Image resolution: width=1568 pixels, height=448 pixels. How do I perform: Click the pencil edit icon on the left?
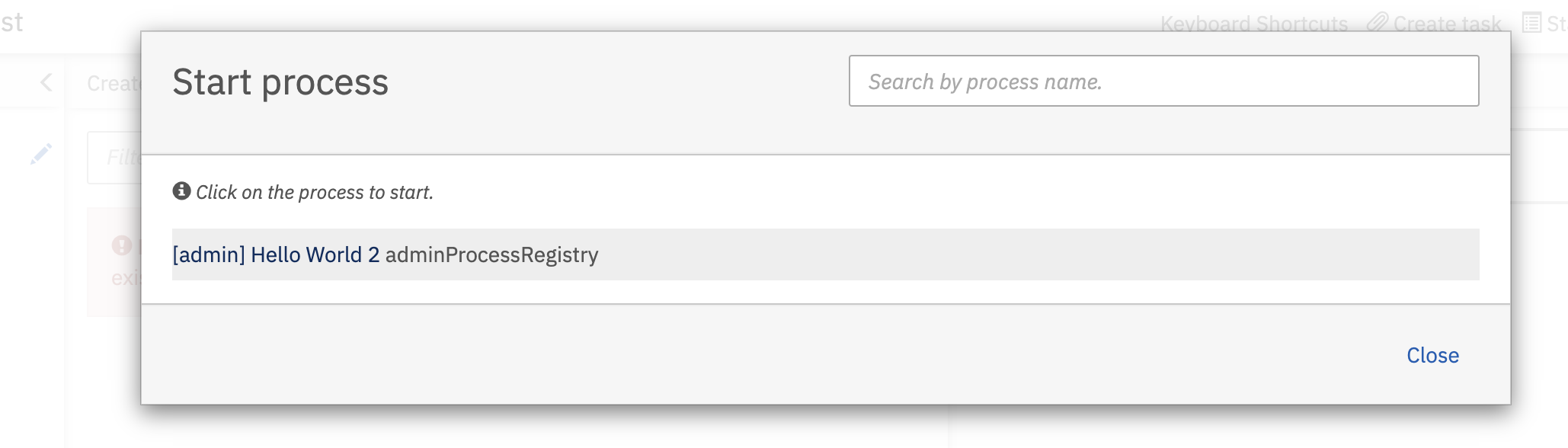click(x=41, y=154)
